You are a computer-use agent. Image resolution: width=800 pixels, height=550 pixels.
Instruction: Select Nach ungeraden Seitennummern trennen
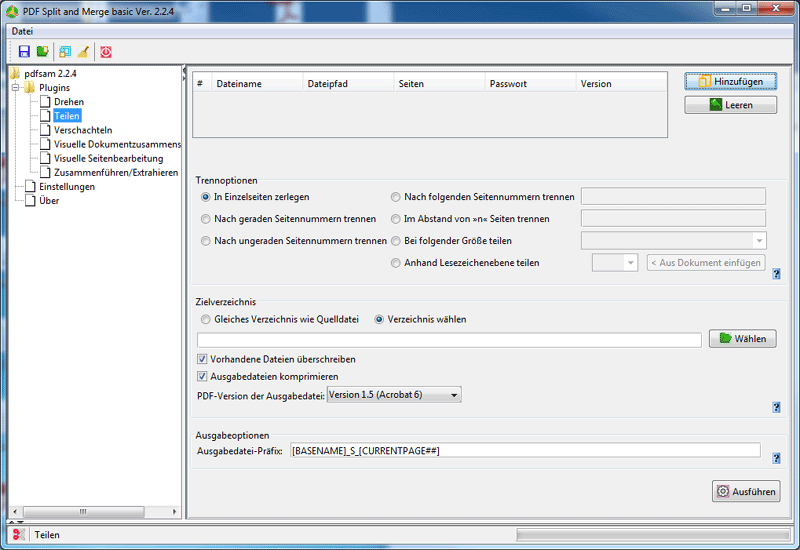[206, 241]
